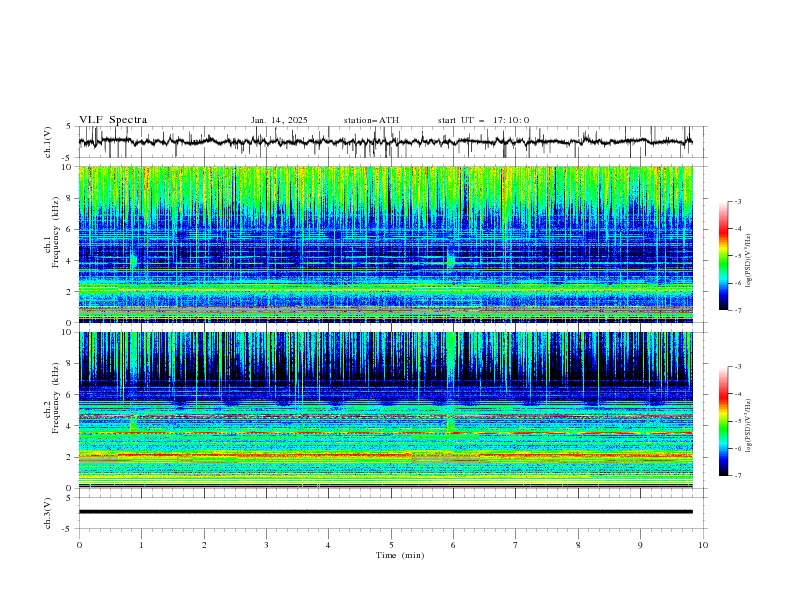Click the "-7" value on ch.1 colorbar

point(737,310)
